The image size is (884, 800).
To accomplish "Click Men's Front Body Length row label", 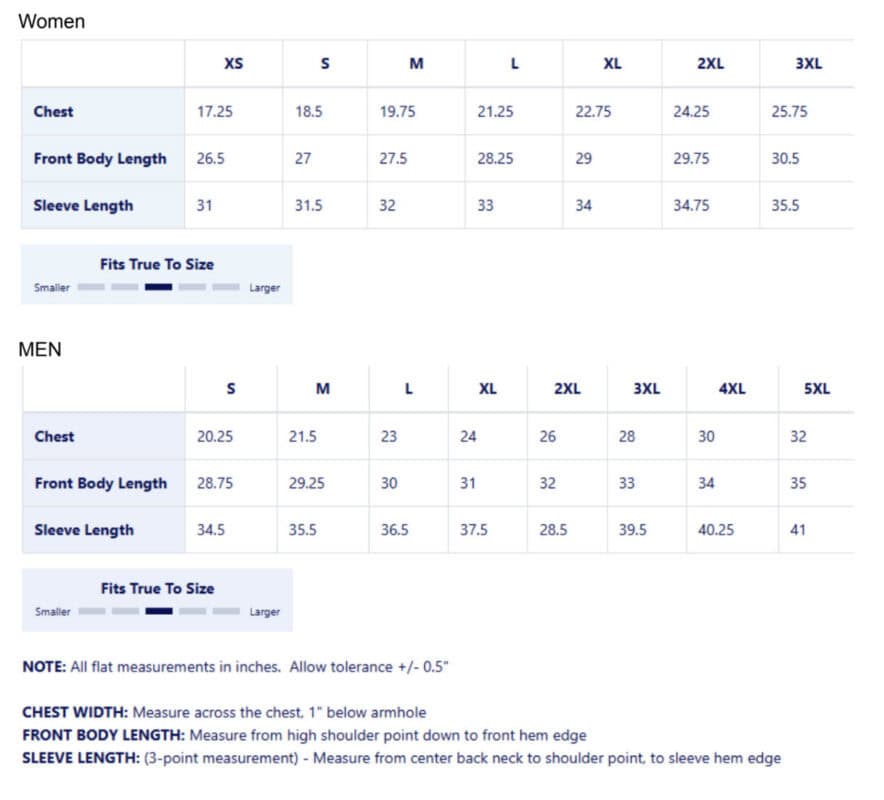I will click(101, 484).
